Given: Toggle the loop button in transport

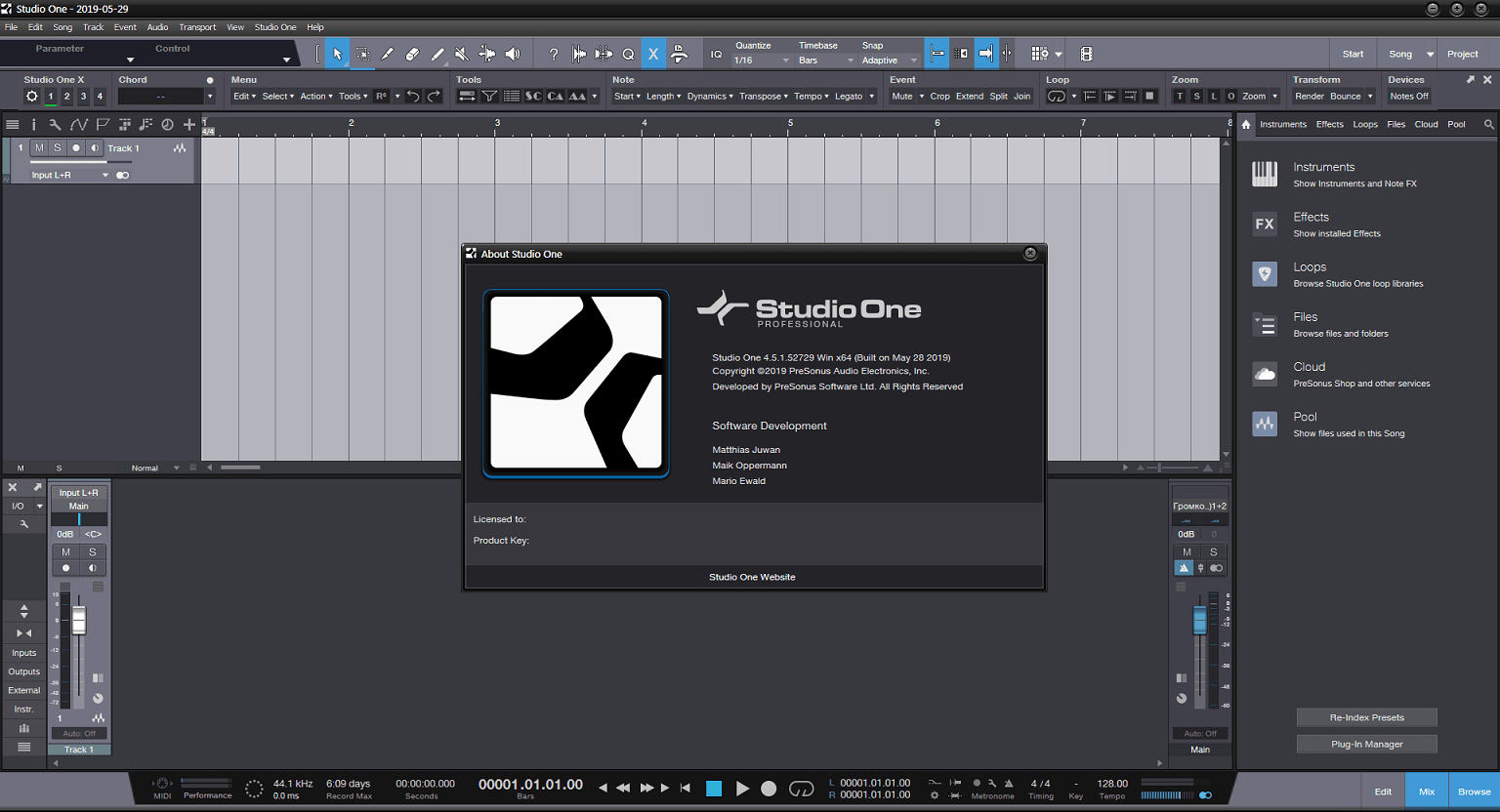Looking at the screenshot, I should (x=801, y=789).
